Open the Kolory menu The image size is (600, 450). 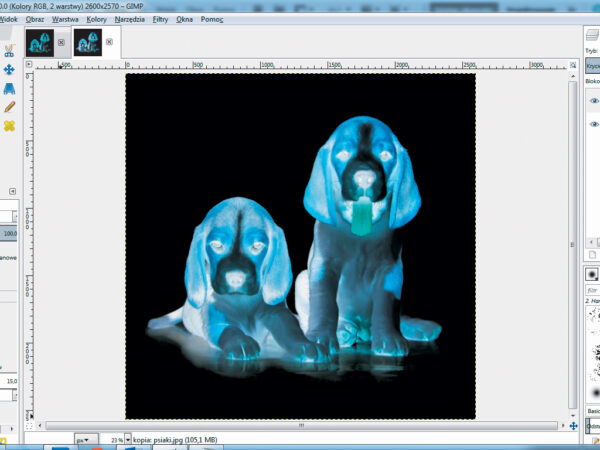tap(96, 19)
